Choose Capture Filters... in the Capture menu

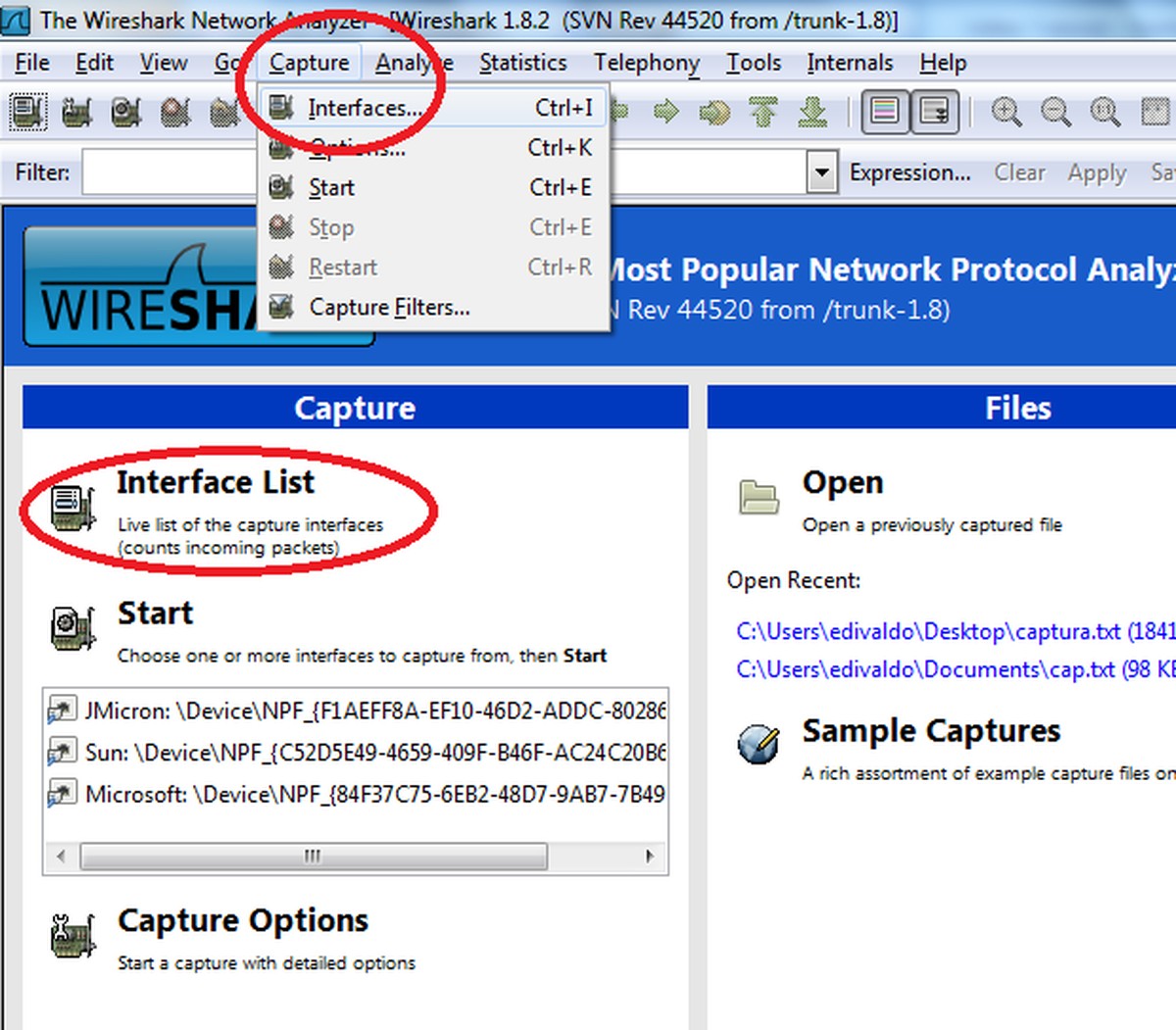click(433, 308)
